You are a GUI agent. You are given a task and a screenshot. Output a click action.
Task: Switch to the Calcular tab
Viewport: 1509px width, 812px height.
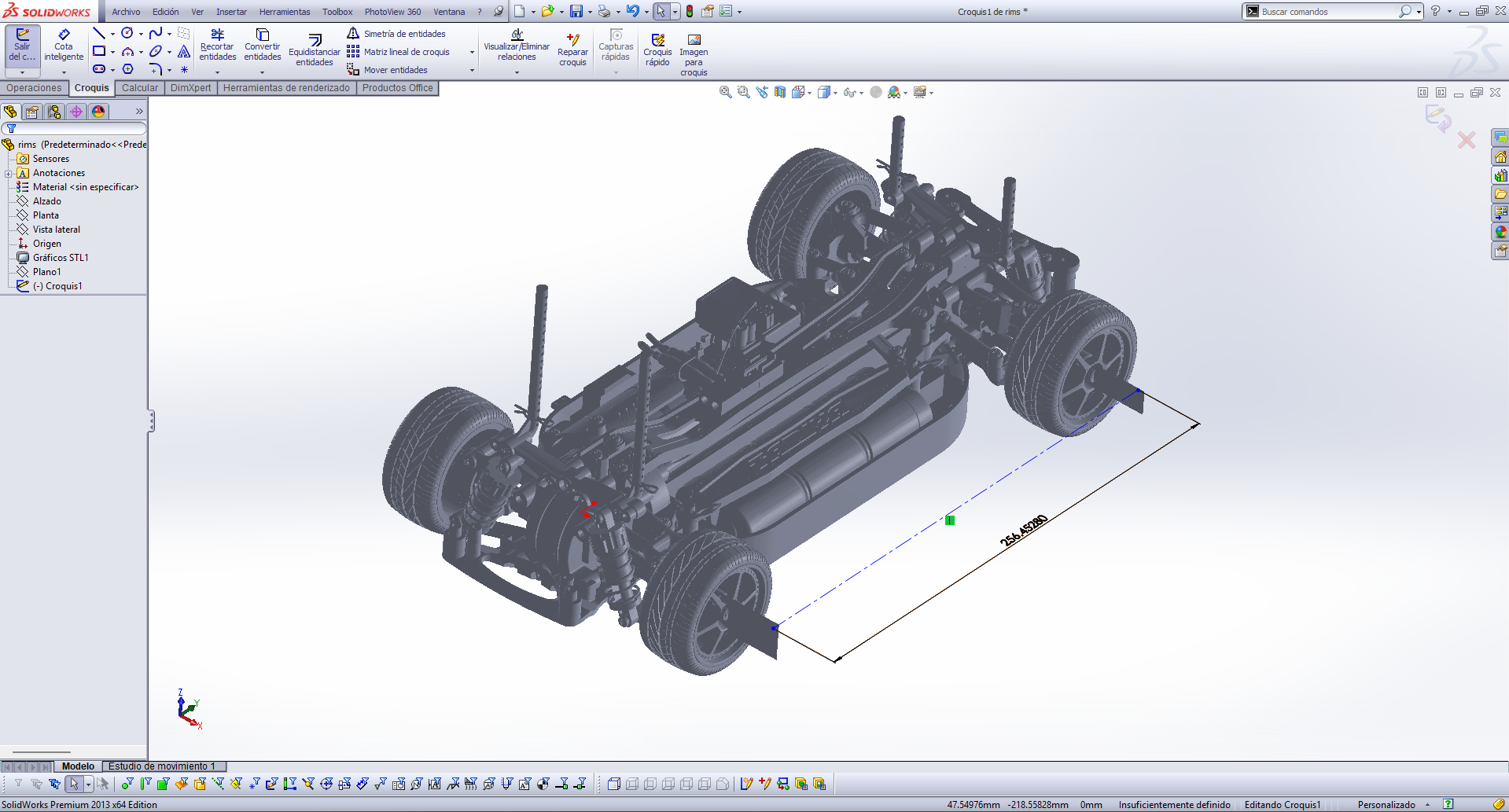(x=140, y=88)
